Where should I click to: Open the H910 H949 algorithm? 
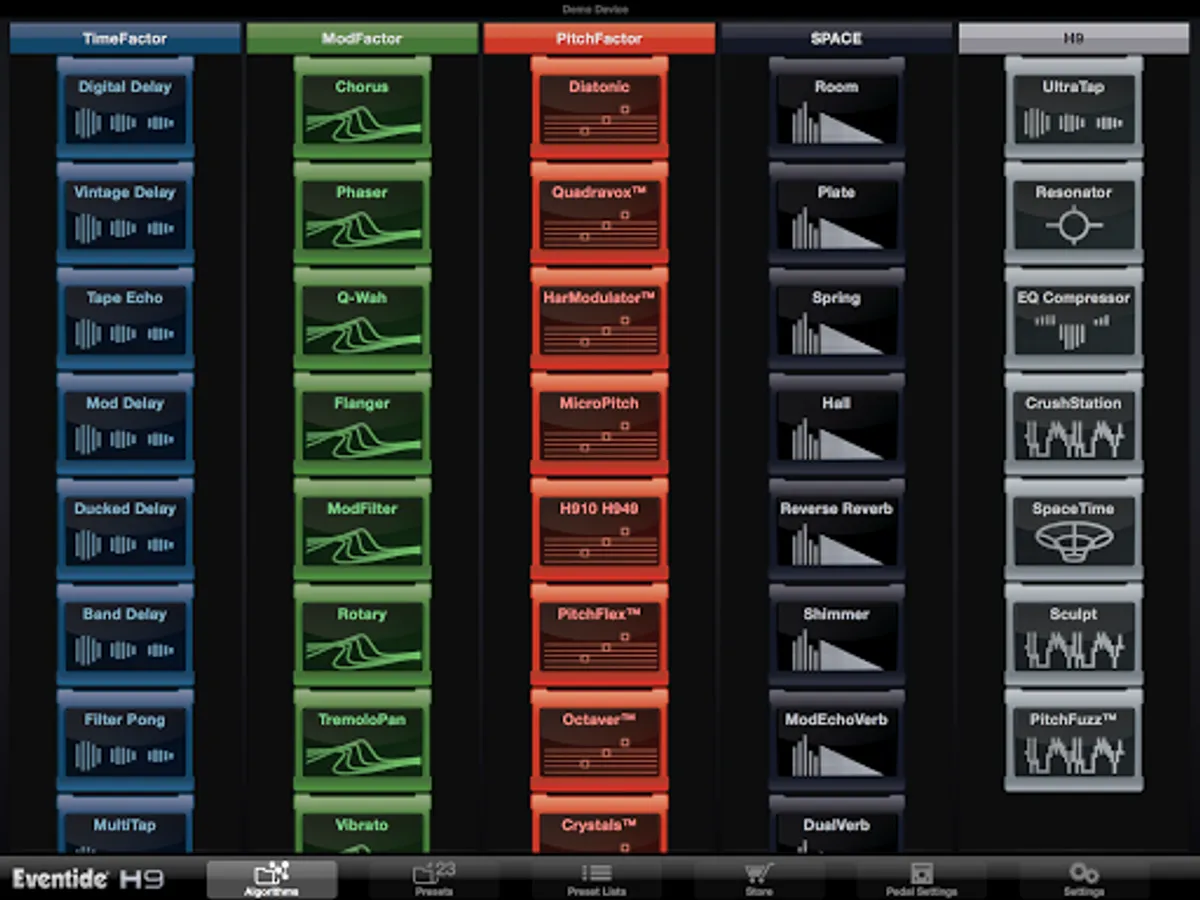599,530
